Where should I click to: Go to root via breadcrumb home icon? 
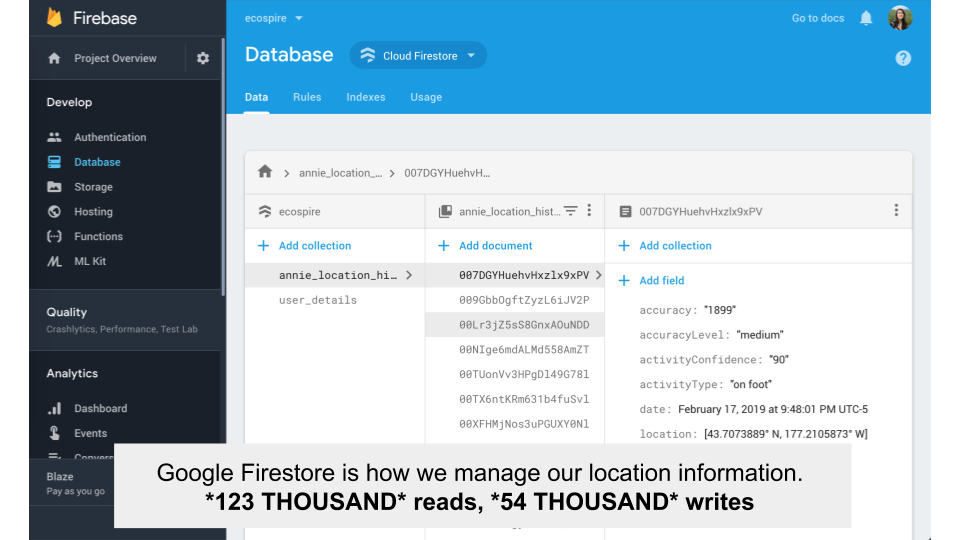tap(264, 171)
